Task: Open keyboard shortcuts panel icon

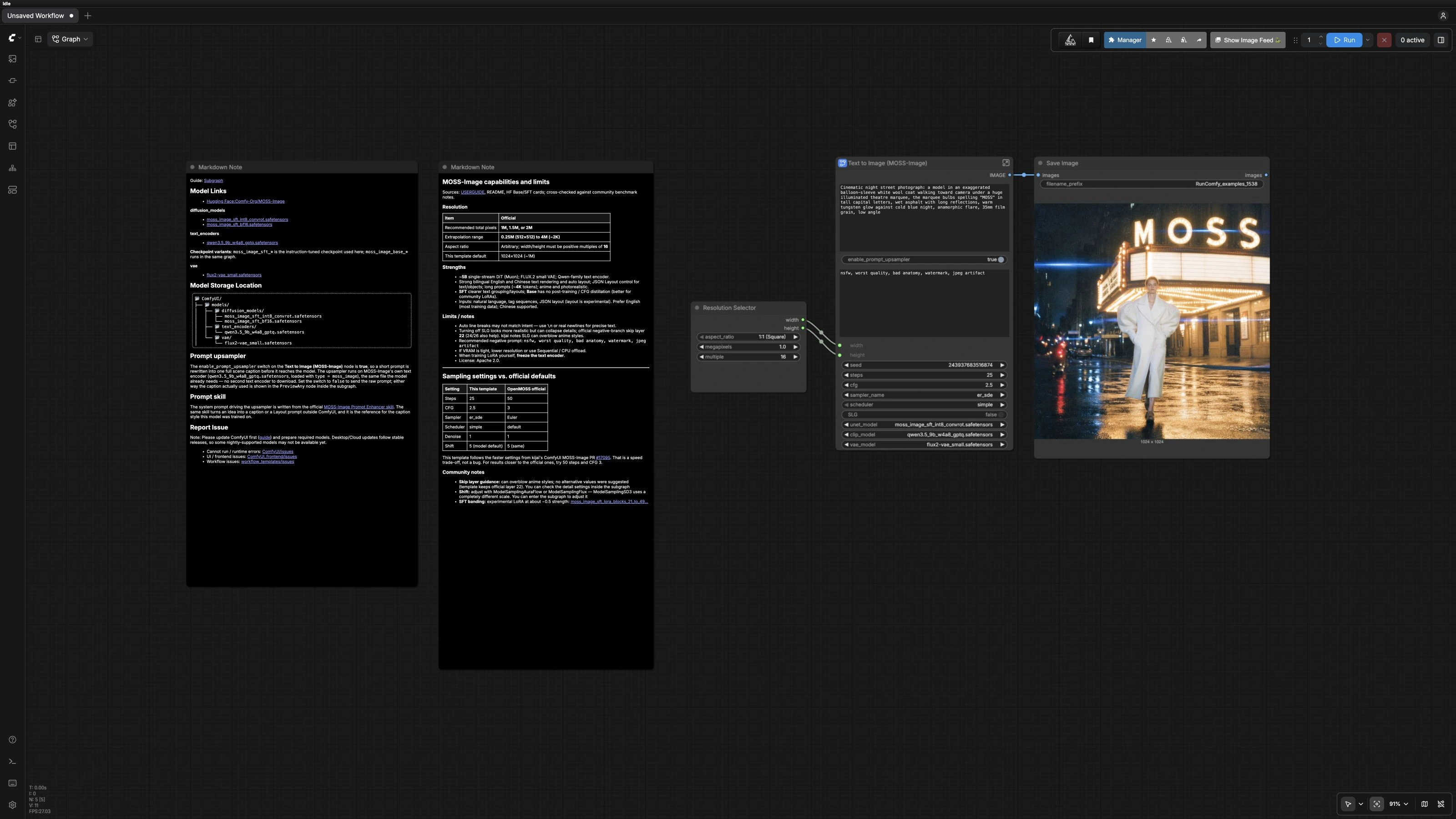Action: [12, 784]
